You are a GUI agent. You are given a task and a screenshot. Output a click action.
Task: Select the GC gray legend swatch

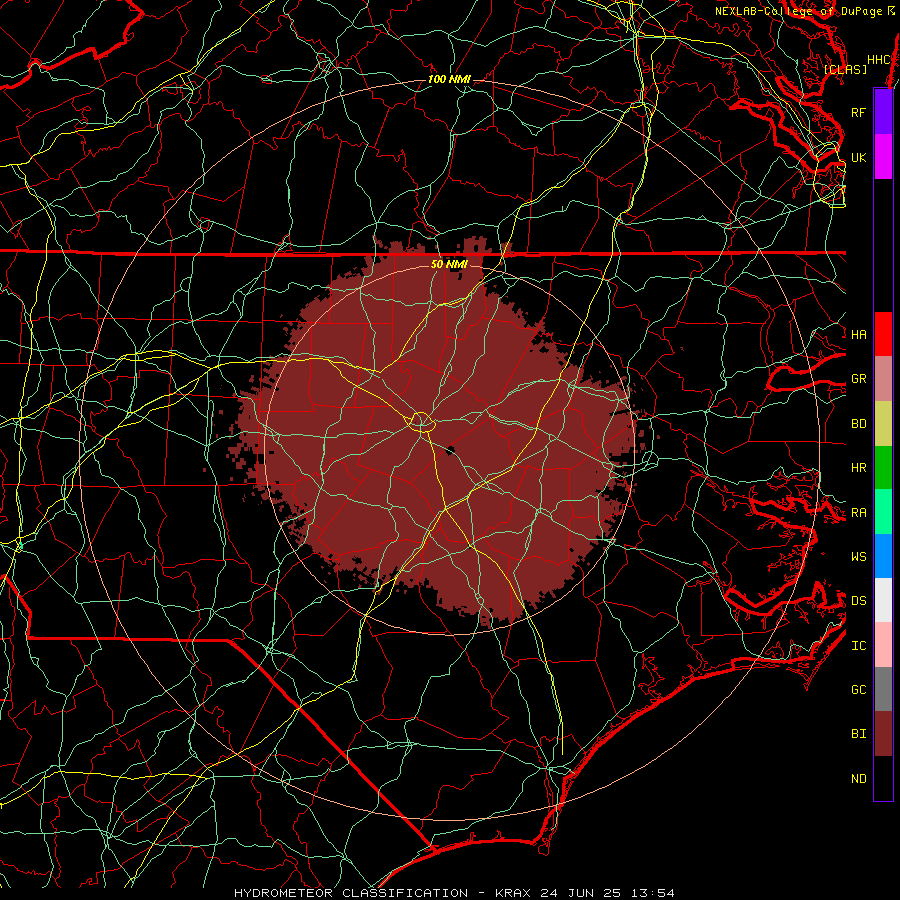point(883,689)
